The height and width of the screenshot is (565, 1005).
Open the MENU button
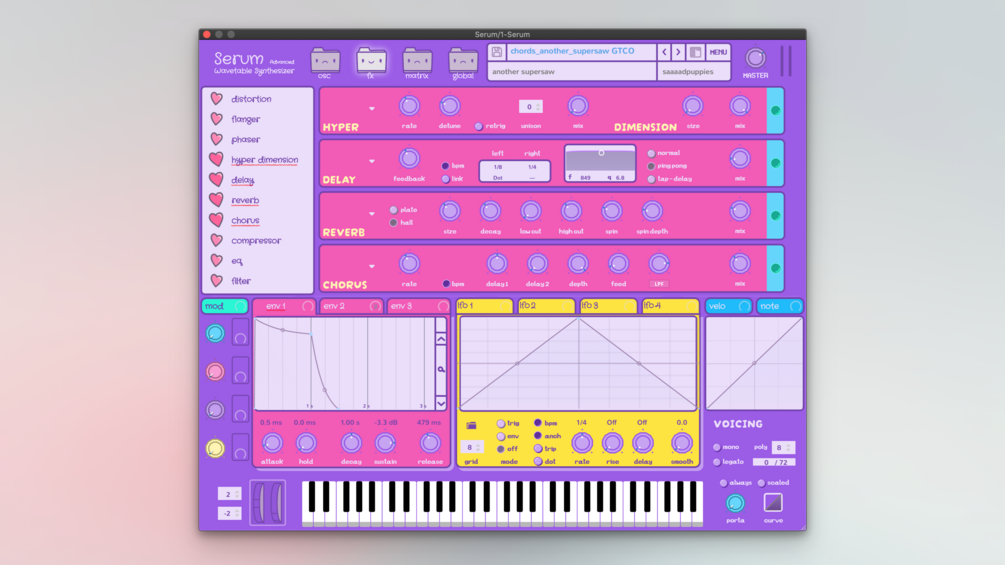point(718,52)
